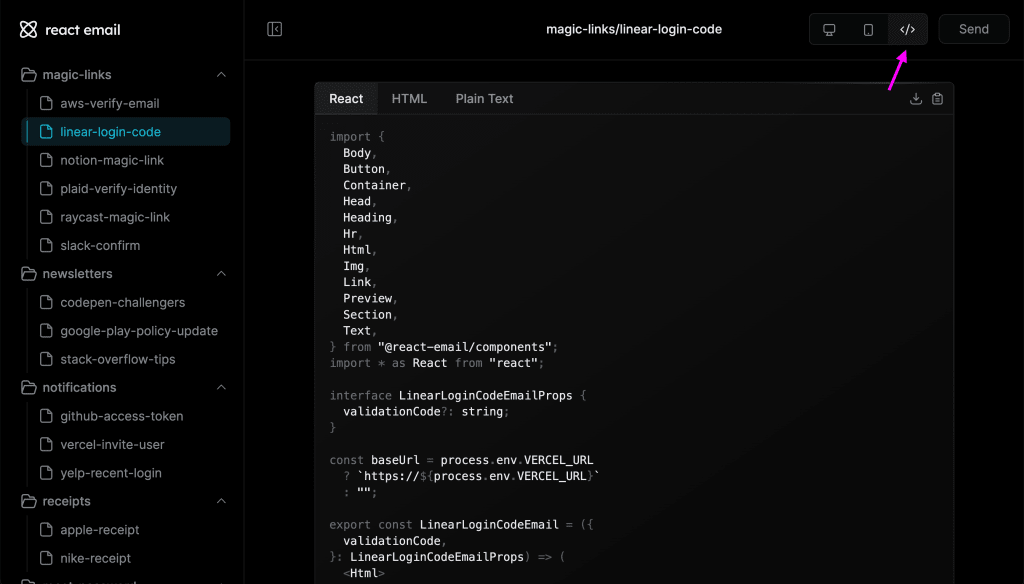Open the Plain Text tab
This screenshot has height=584, width=1024.
click(x=484, y=99)
